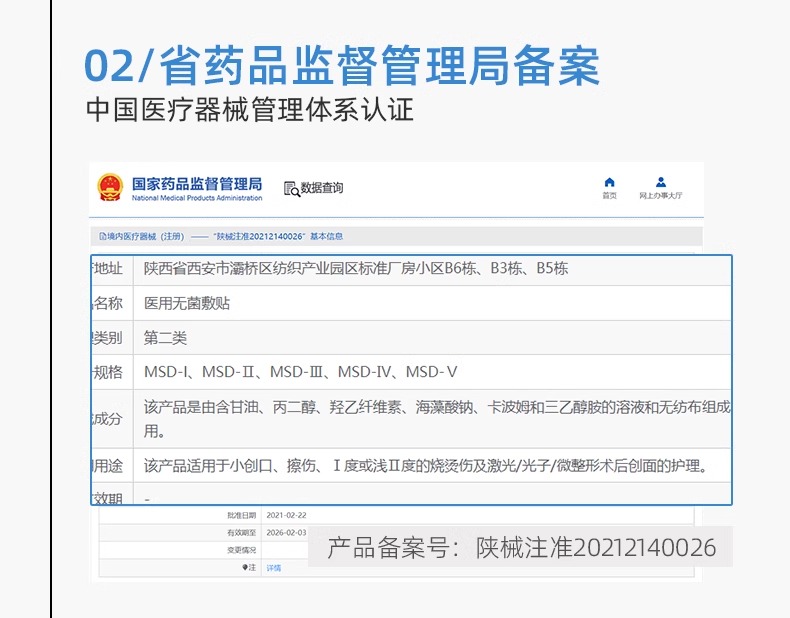
Task: Click the bullet marker beside 注
Action: (x=244, y=567)
